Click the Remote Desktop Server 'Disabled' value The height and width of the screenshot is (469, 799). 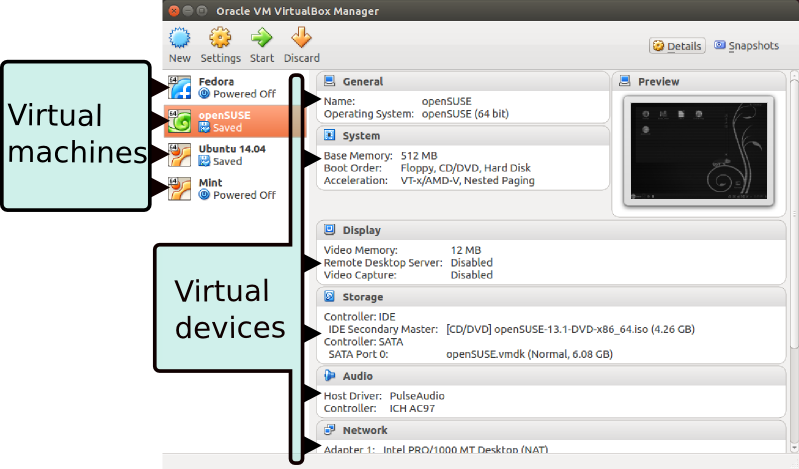point(471,263)
